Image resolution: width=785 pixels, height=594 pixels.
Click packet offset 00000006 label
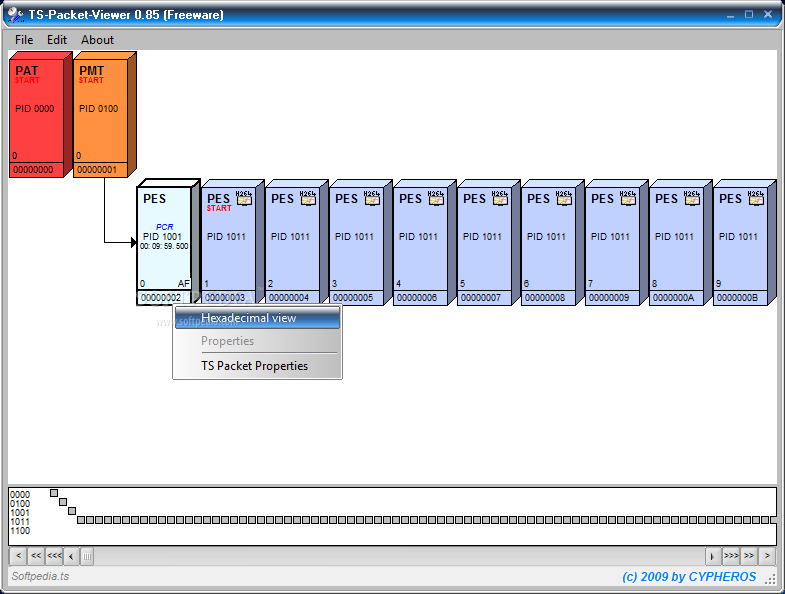click(417, 298)
